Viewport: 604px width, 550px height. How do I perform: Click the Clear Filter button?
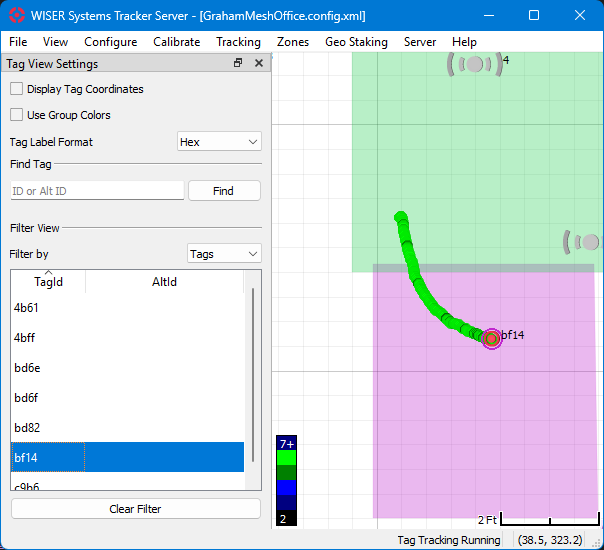coord(135,509)
